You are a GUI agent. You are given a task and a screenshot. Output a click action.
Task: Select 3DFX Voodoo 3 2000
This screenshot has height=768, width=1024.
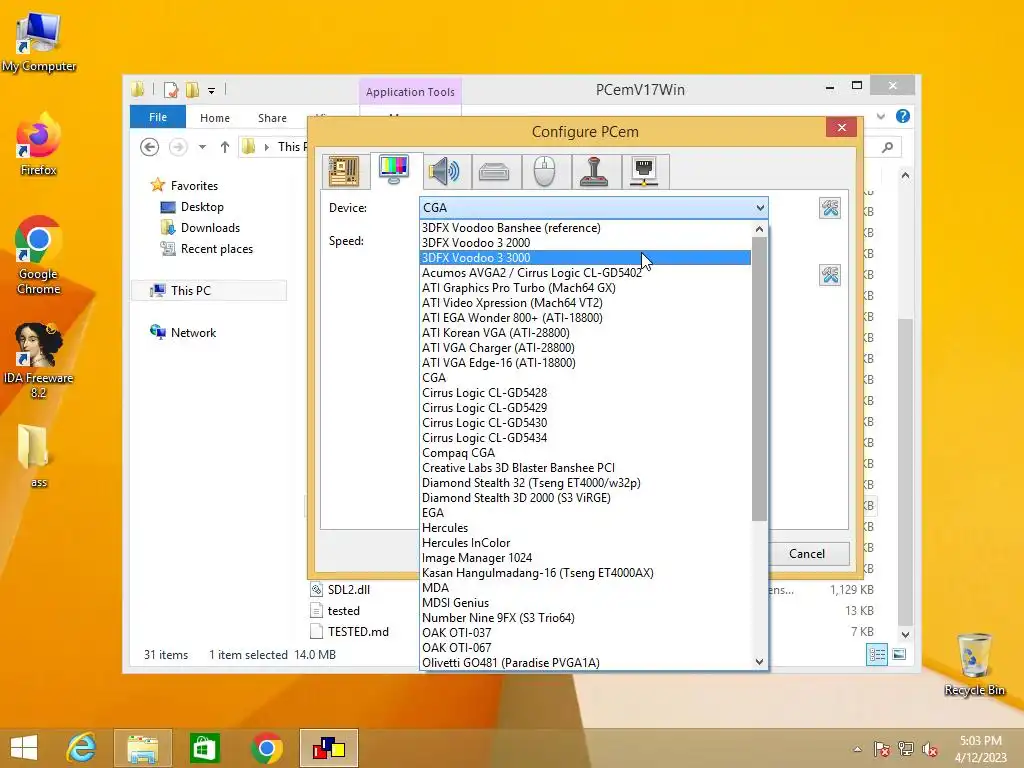click(585, 243)
